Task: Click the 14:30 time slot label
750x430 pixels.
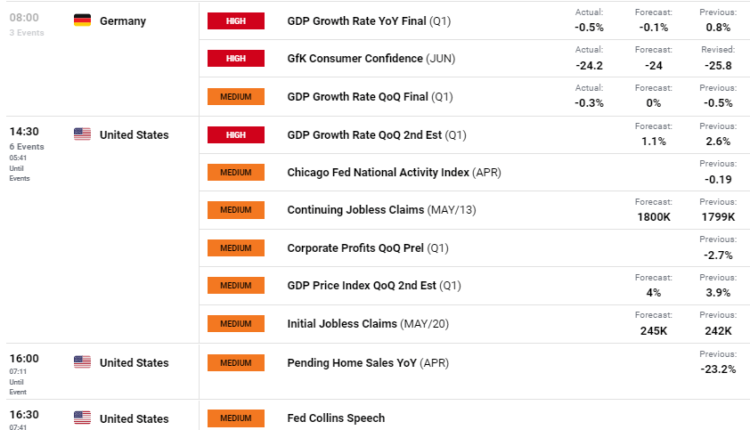Action: (24, 133)
